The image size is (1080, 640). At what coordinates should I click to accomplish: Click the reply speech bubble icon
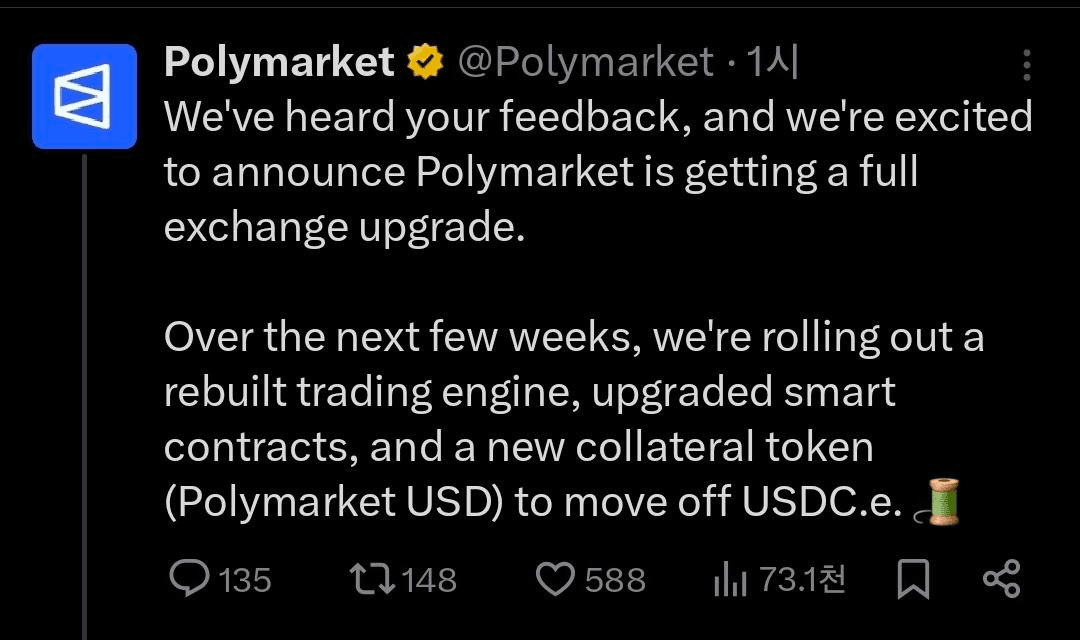[189, 579]
